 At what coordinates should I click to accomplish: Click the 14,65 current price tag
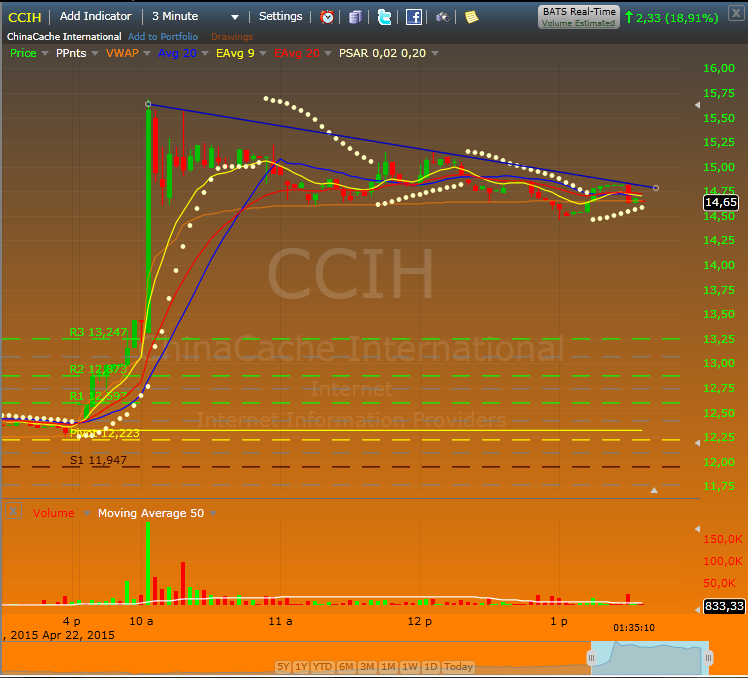[721, 202]
